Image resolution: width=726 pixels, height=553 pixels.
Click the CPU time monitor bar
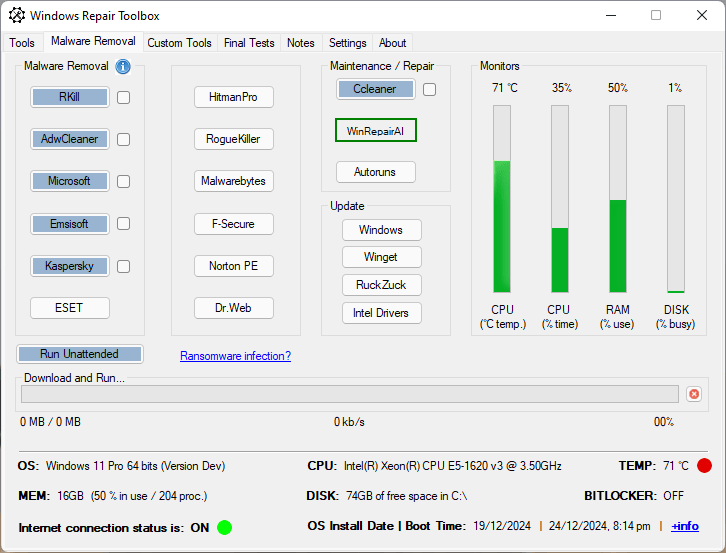click(x=560, y=199)
